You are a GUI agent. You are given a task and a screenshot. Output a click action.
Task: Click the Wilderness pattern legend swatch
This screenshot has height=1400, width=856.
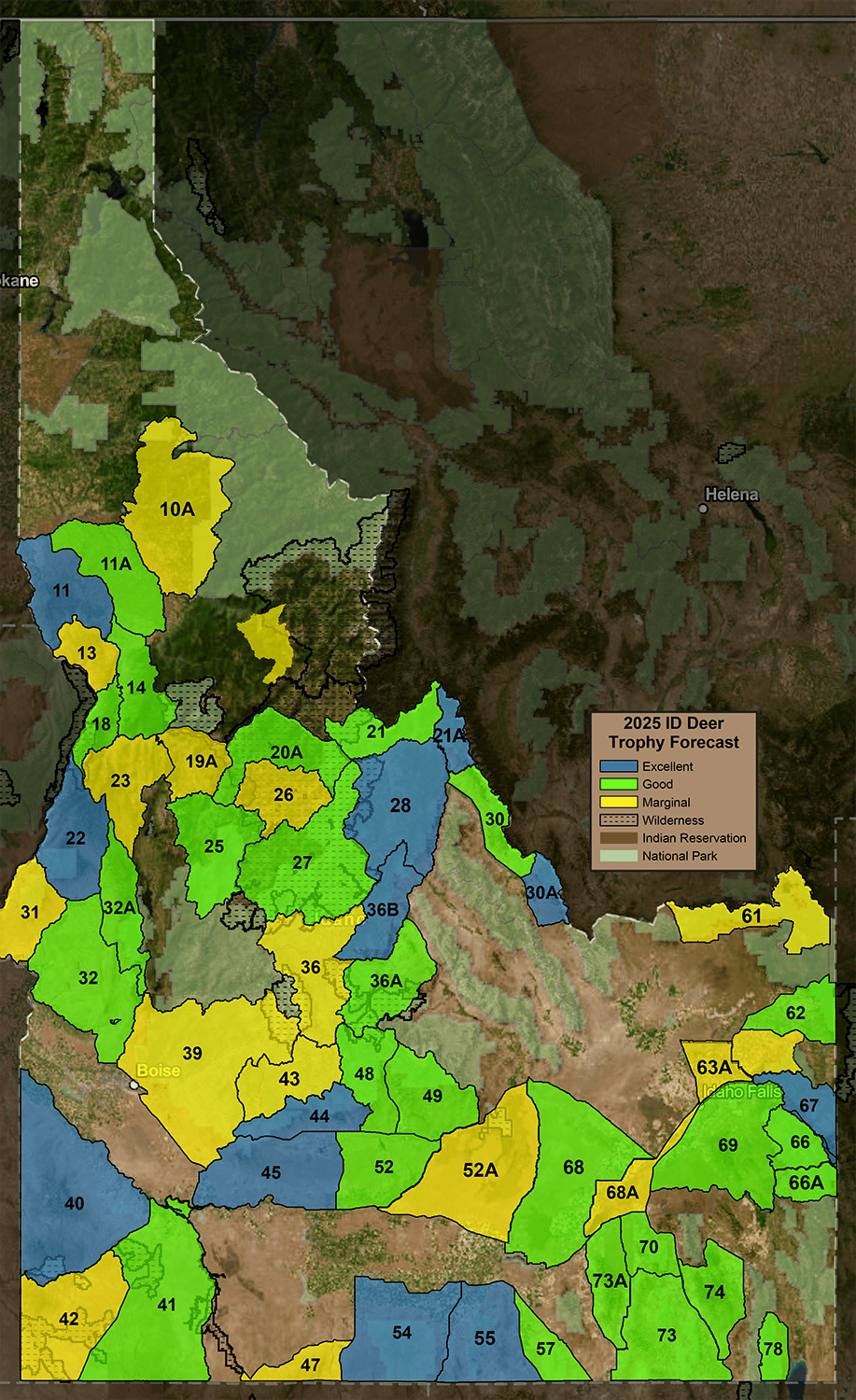618,820
